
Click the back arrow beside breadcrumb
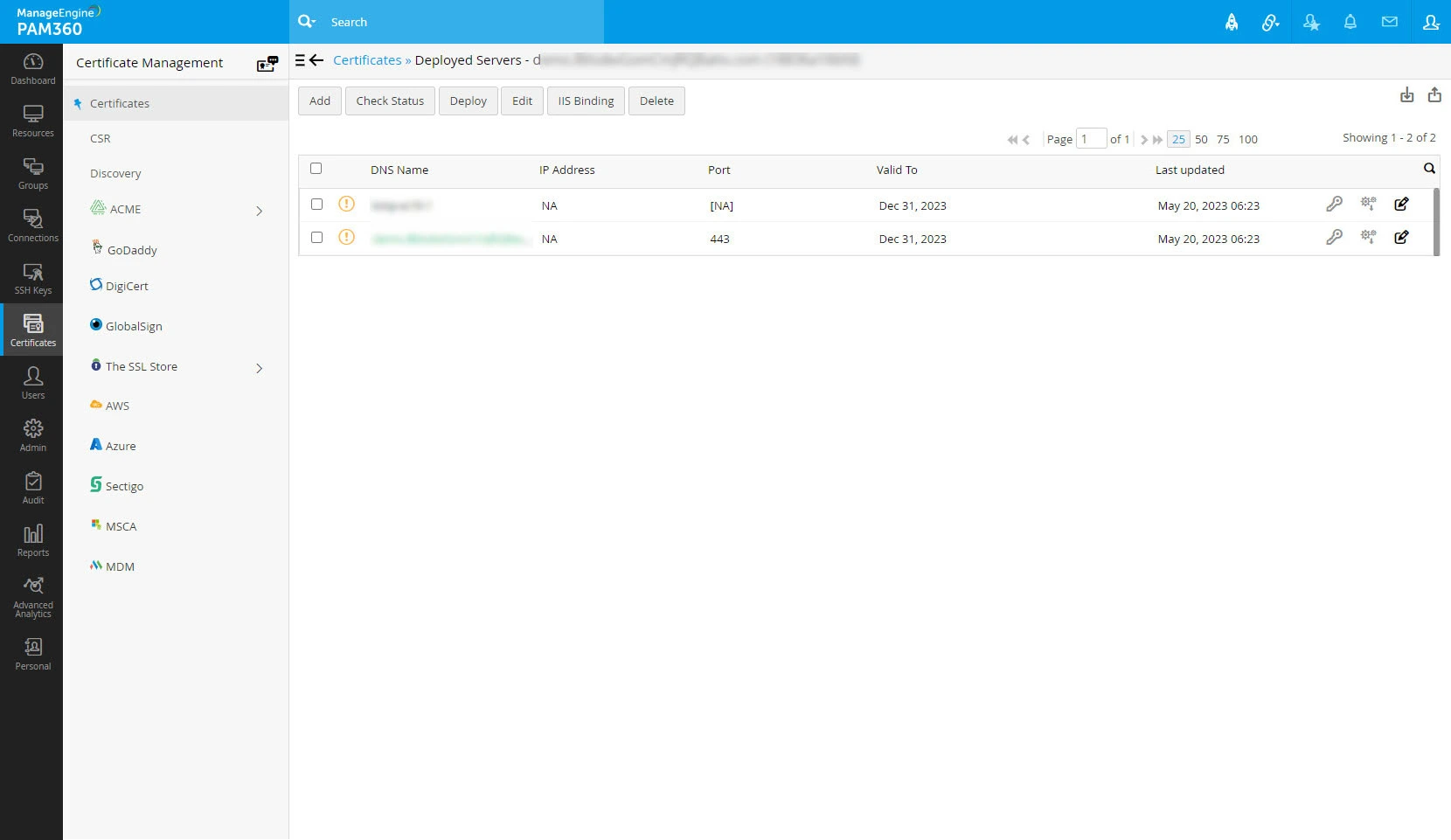(x=317, y=60)
